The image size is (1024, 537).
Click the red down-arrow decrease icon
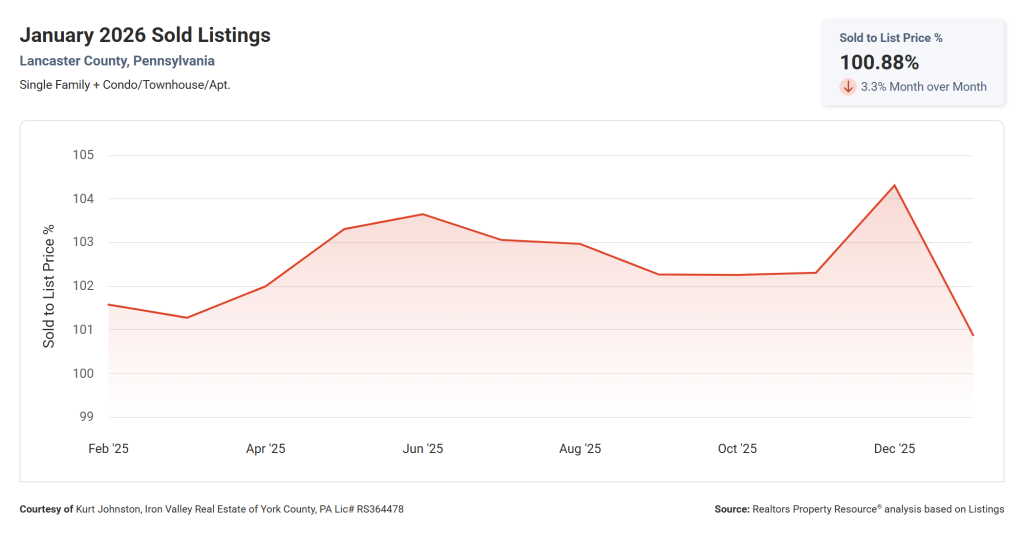(x=848, y=87)
